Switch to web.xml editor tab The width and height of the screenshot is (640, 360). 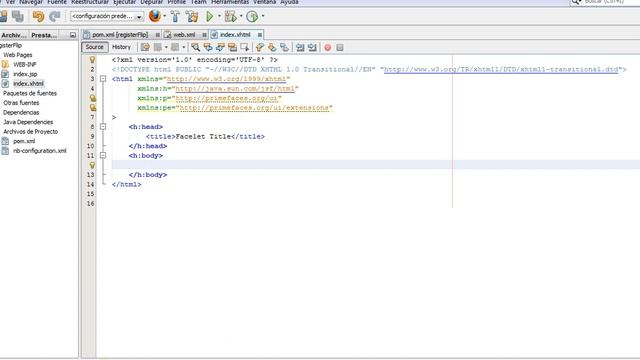point(184,35)
